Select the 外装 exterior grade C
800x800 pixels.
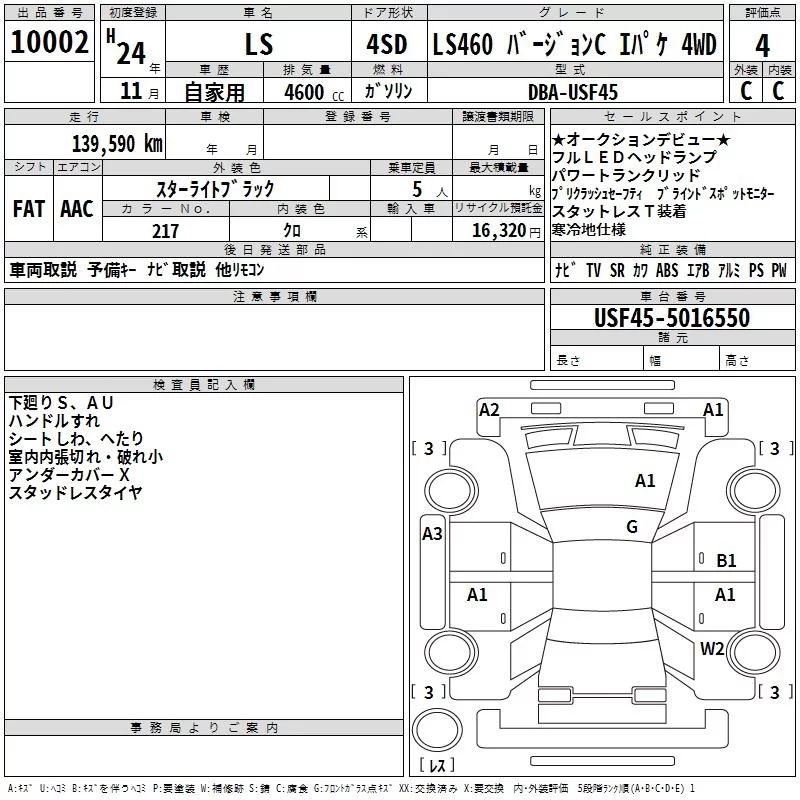746,91
